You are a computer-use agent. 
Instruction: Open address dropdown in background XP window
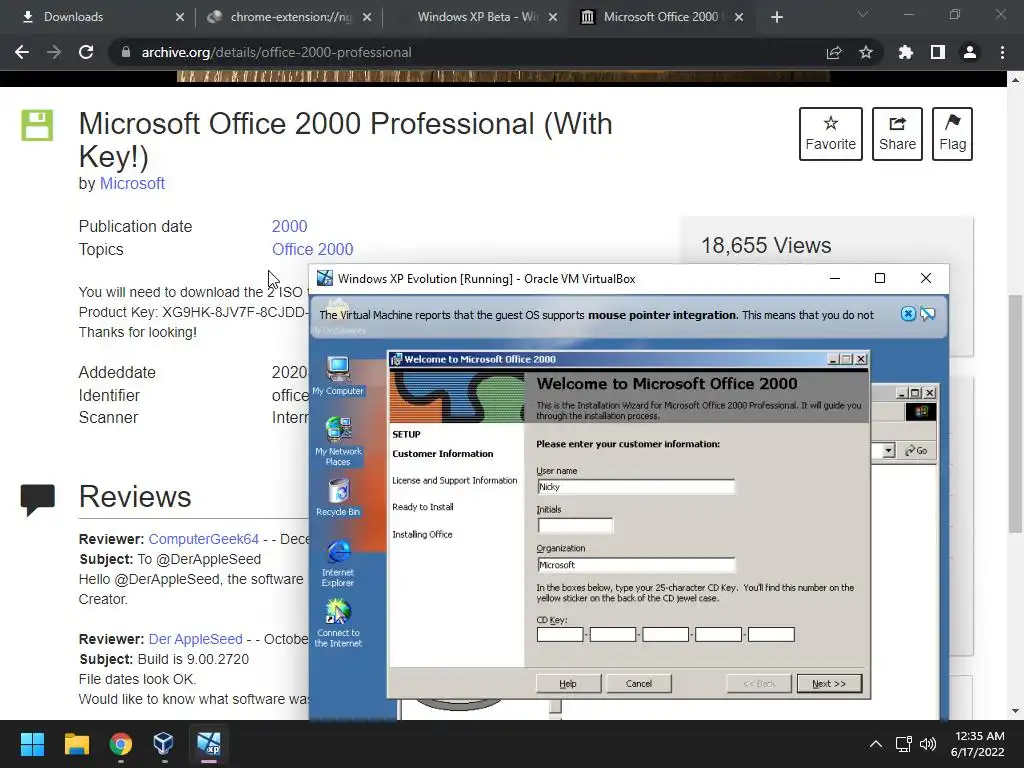(x=888, y=451)
